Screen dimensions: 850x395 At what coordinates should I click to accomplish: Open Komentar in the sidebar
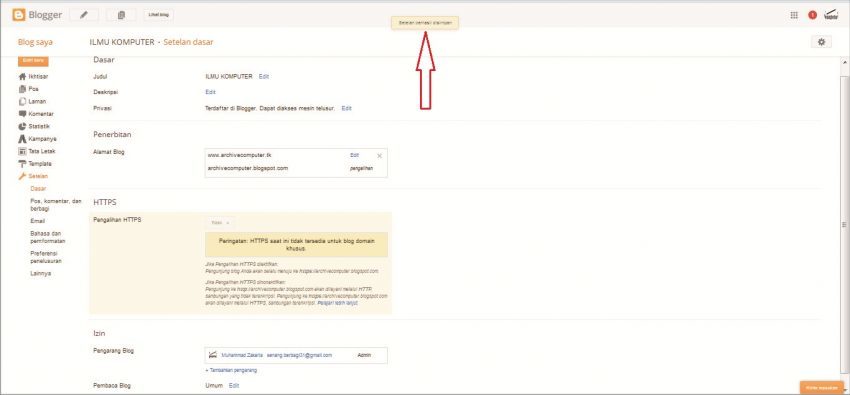(41, 114)
